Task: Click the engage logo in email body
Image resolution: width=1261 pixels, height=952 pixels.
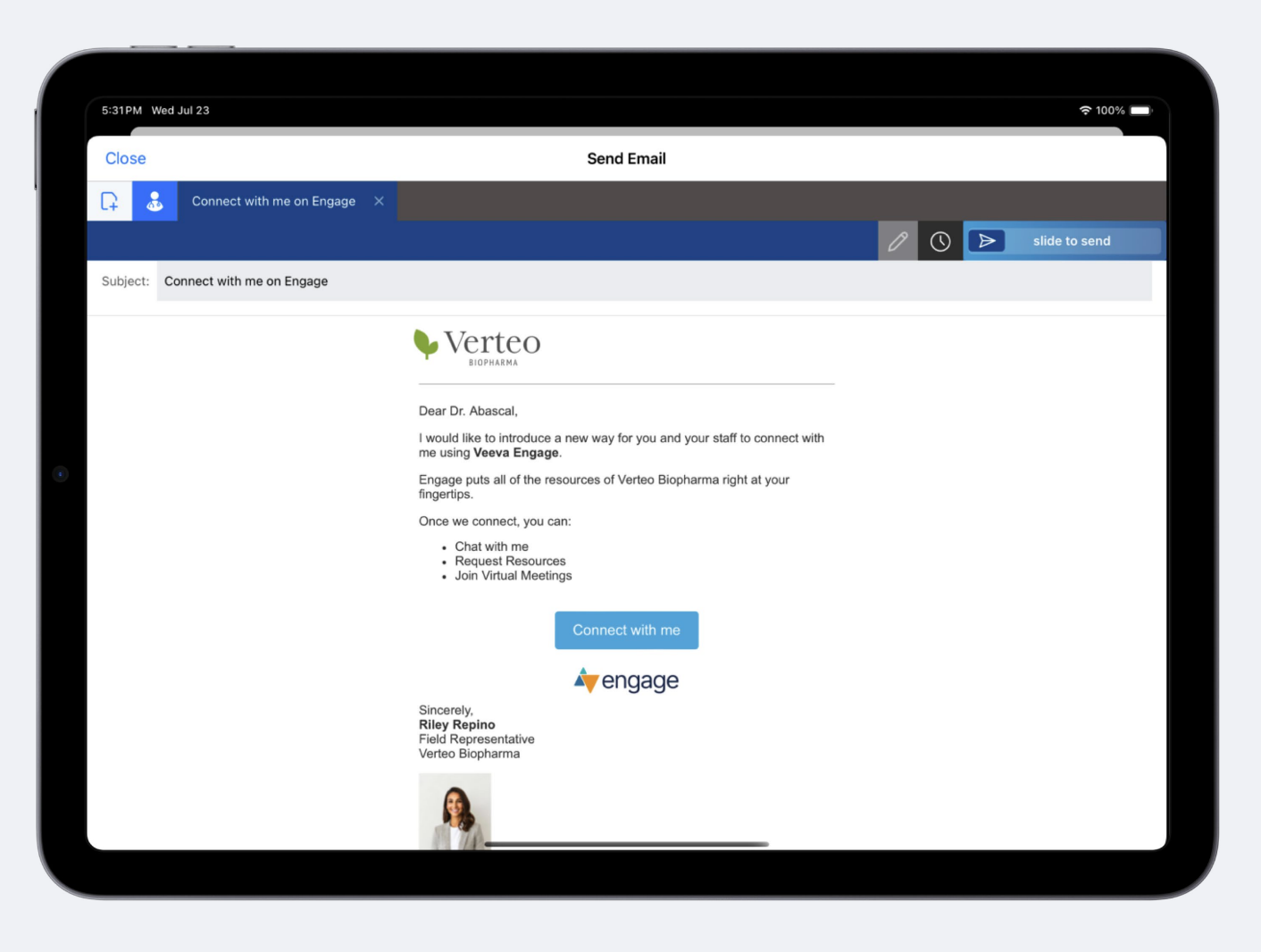Action: (626, 681)
